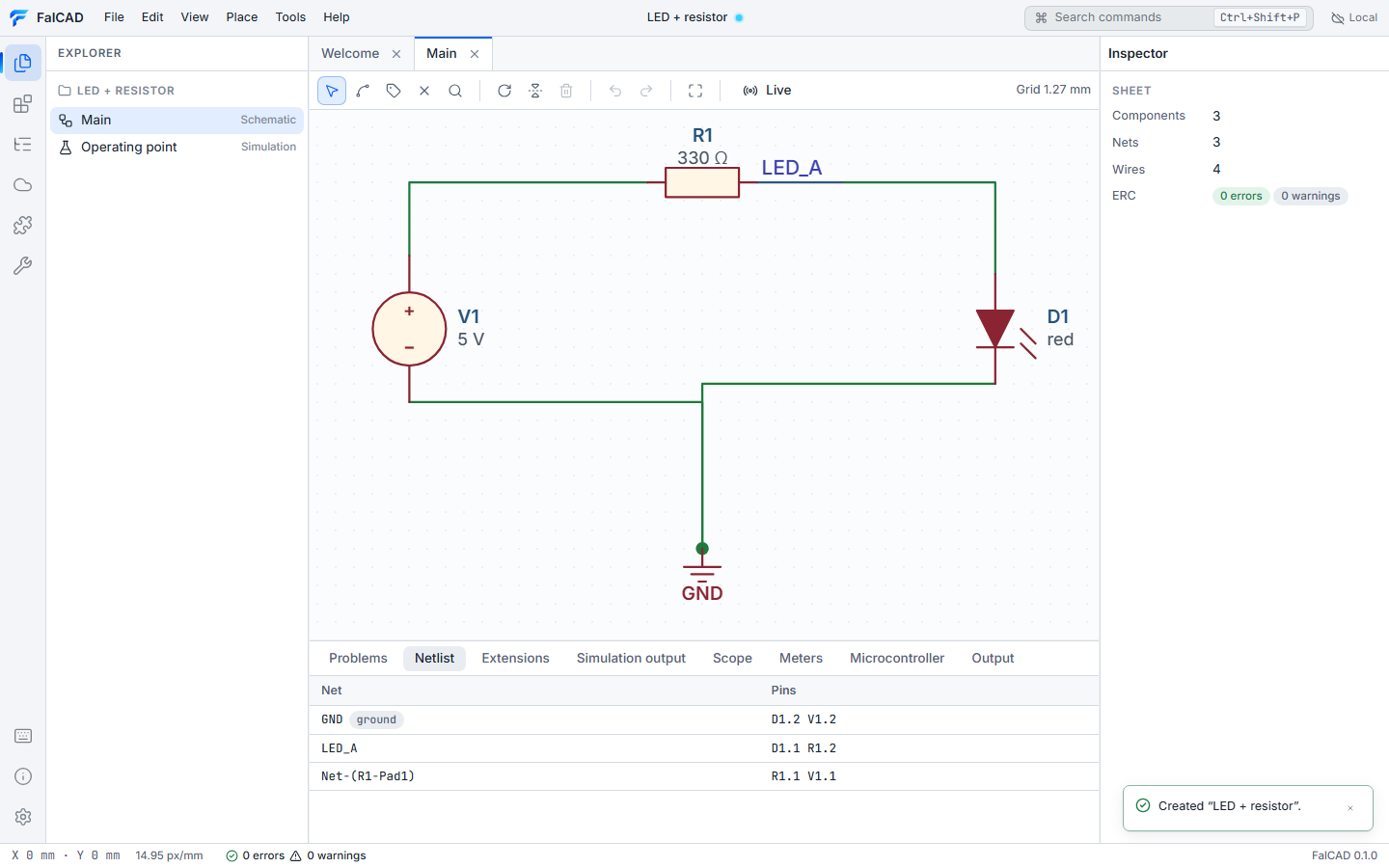Image resolution: width=1389 pixels, height=868 pixels.
Task: Activate the select pointer tool
Action: pos(332,91)
